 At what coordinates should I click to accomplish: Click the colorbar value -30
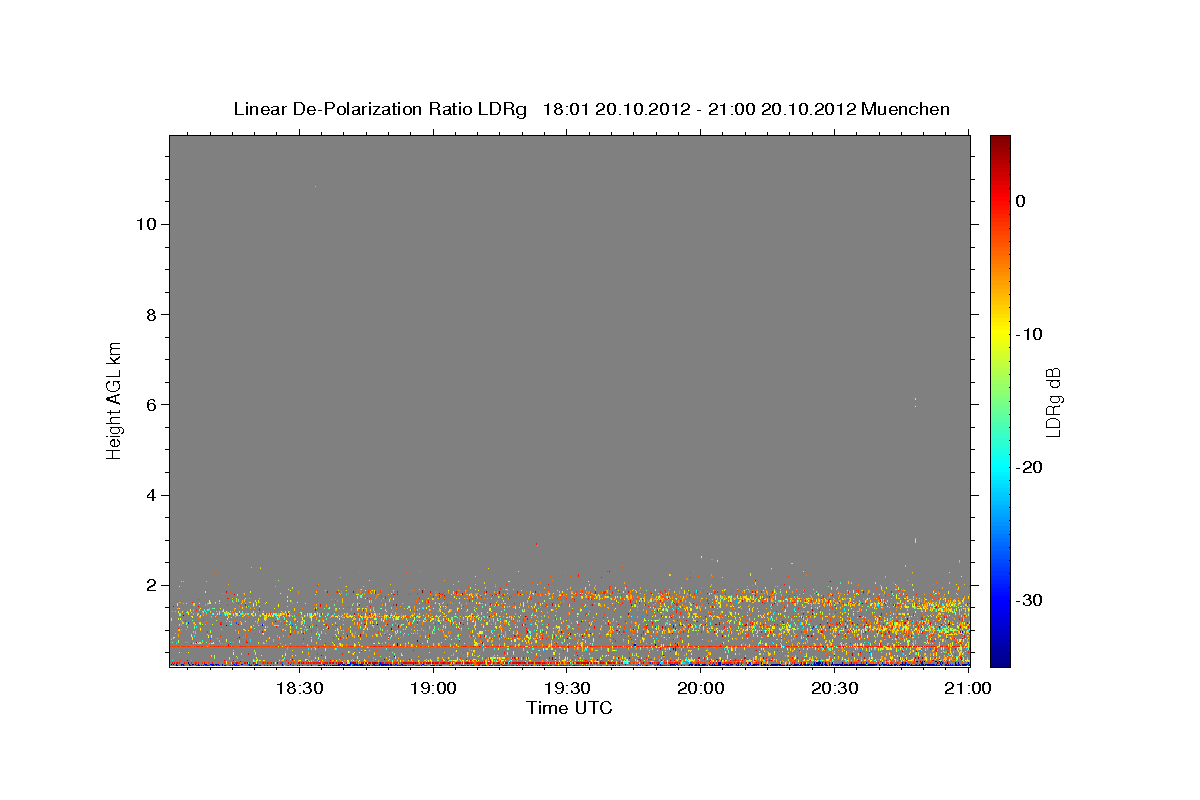pyautogui.click(x=1029, y=600)
